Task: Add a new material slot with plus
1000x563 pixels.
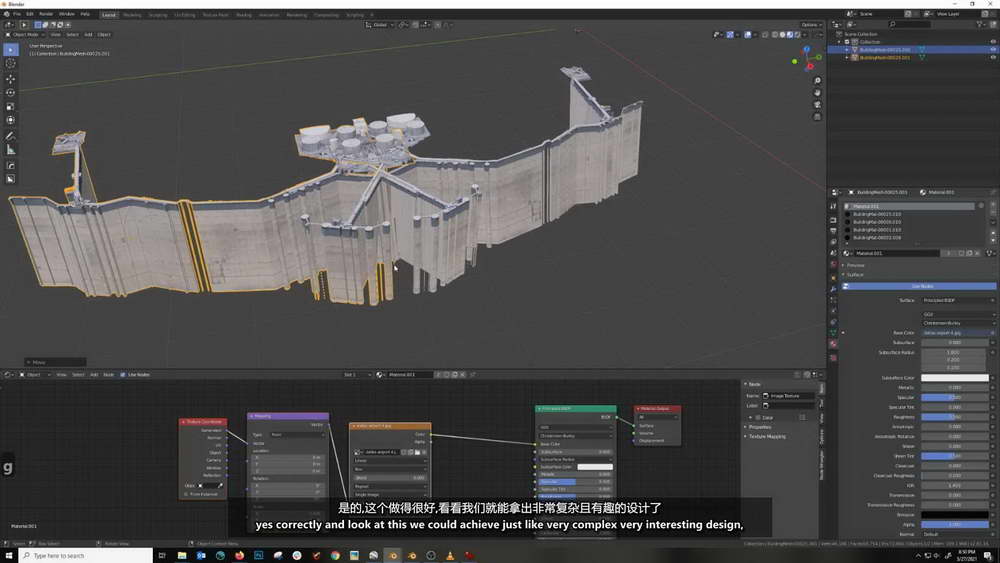Action: [x=994, y=206]
